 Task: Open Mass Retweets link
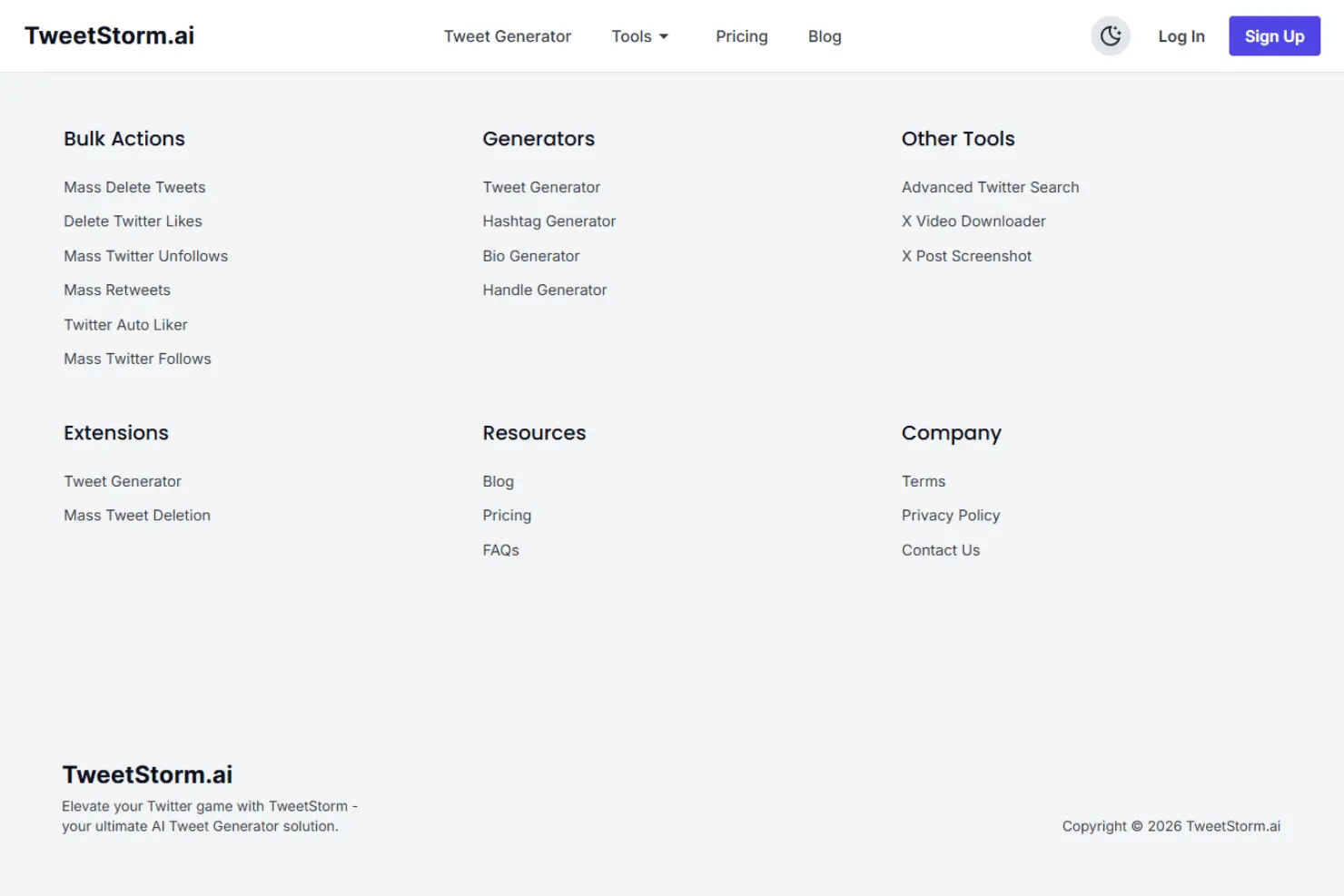(x=117, y=290)
